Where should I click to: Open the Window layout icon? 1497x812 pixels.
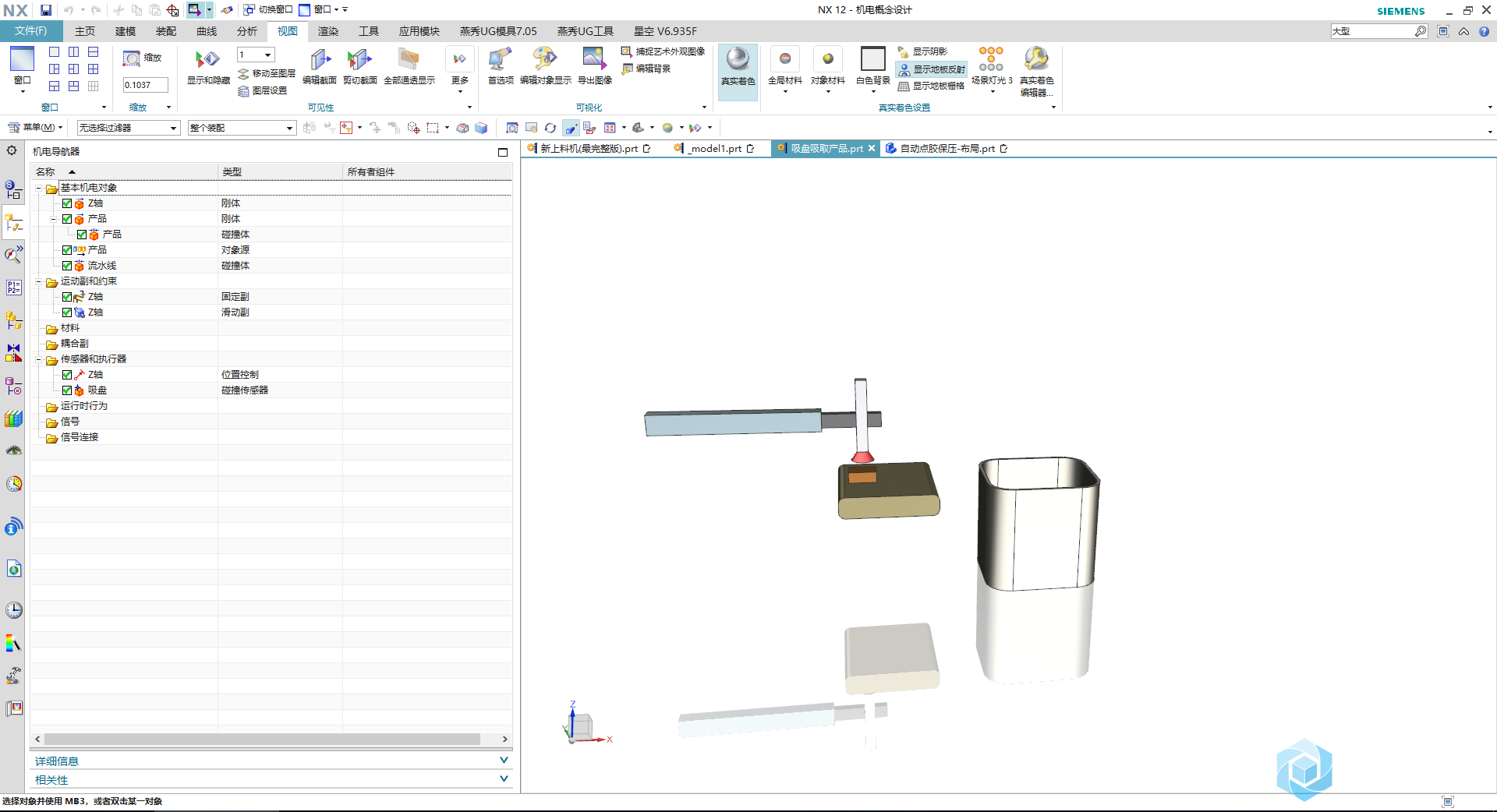22,59
